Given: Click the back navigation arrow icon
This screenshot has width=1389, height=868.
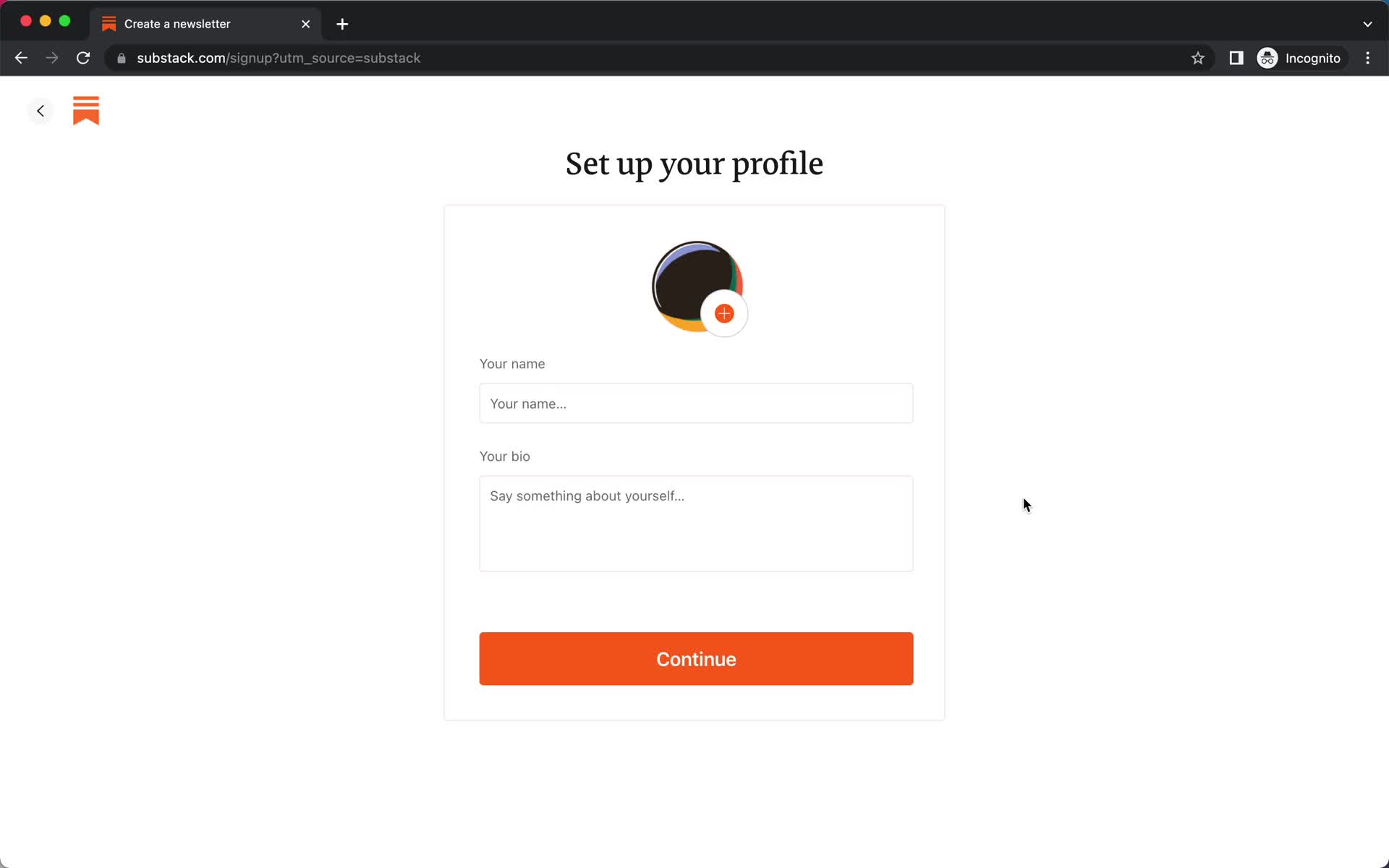Looking at the screenshot, I should (40, 110).
